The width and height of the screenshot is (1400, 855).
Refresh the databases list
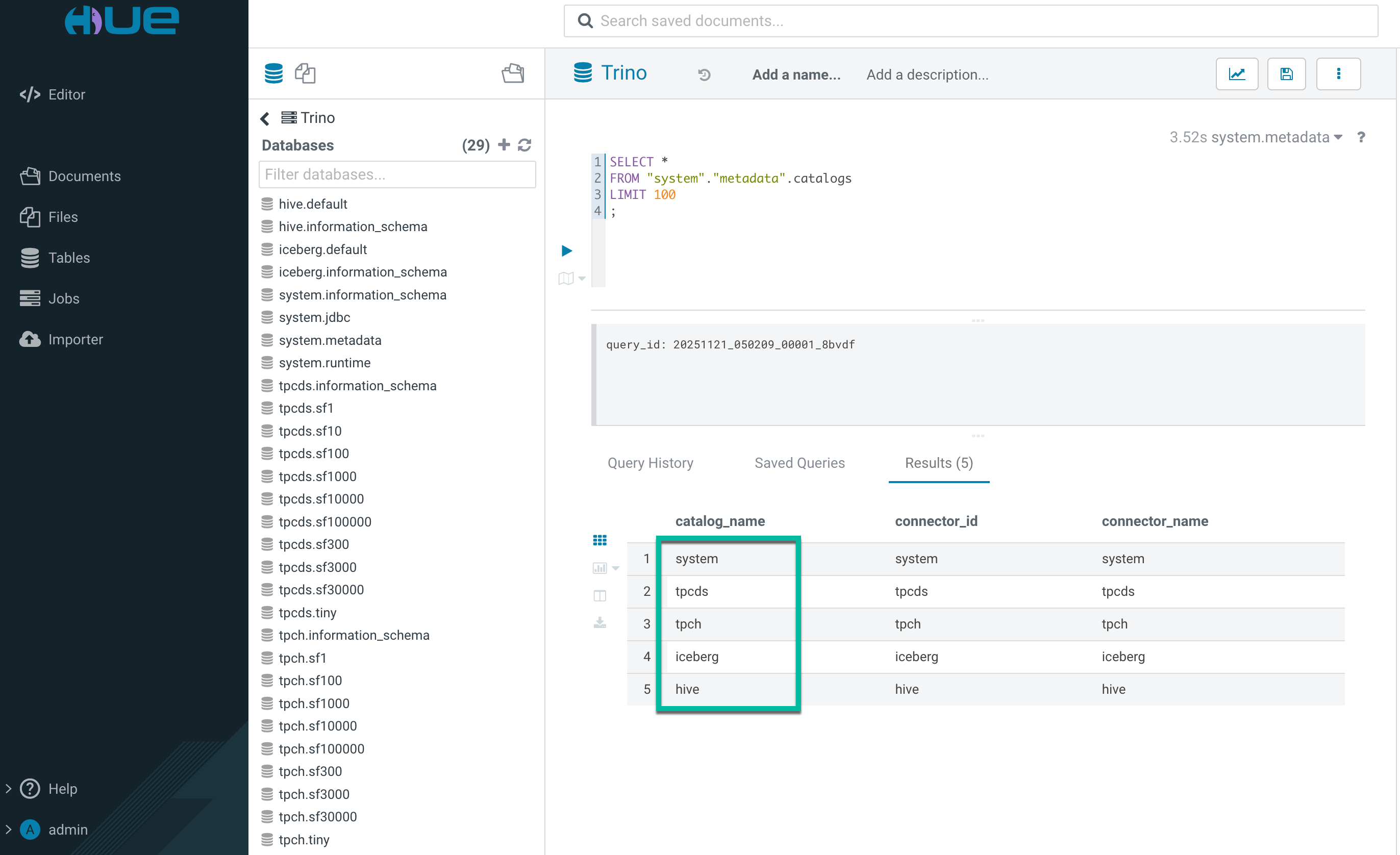tap(524, 145)
